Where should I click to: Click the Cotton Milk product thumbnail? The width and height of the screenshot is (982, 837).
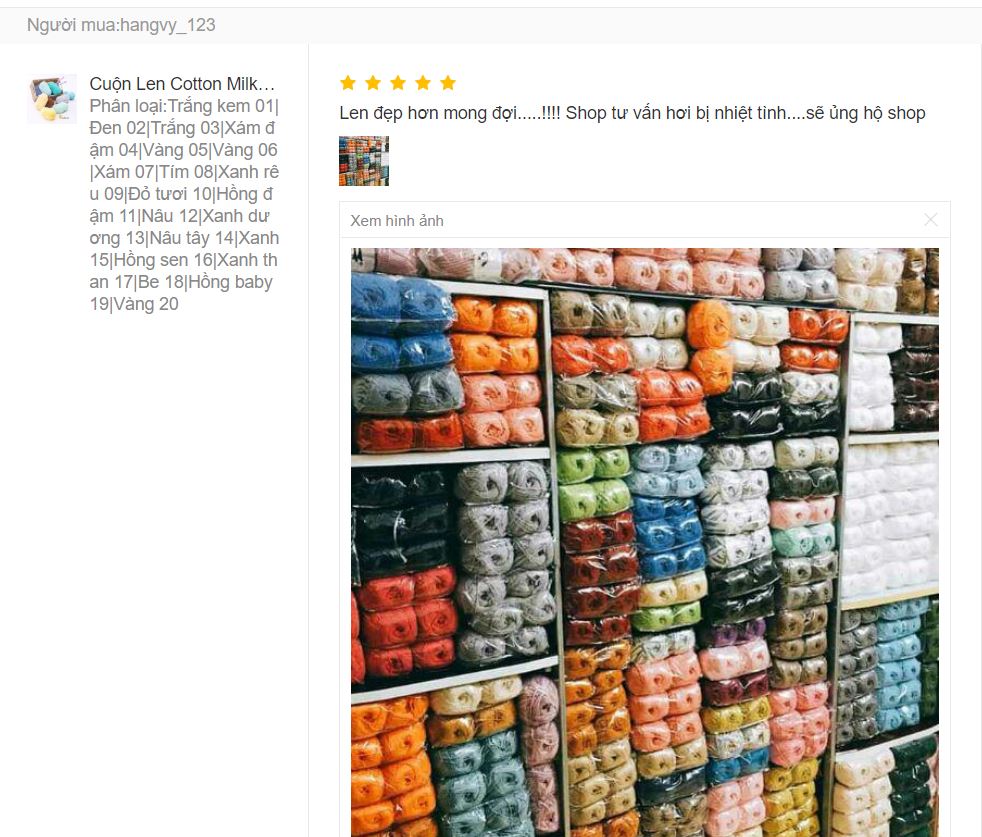(52, 99)
